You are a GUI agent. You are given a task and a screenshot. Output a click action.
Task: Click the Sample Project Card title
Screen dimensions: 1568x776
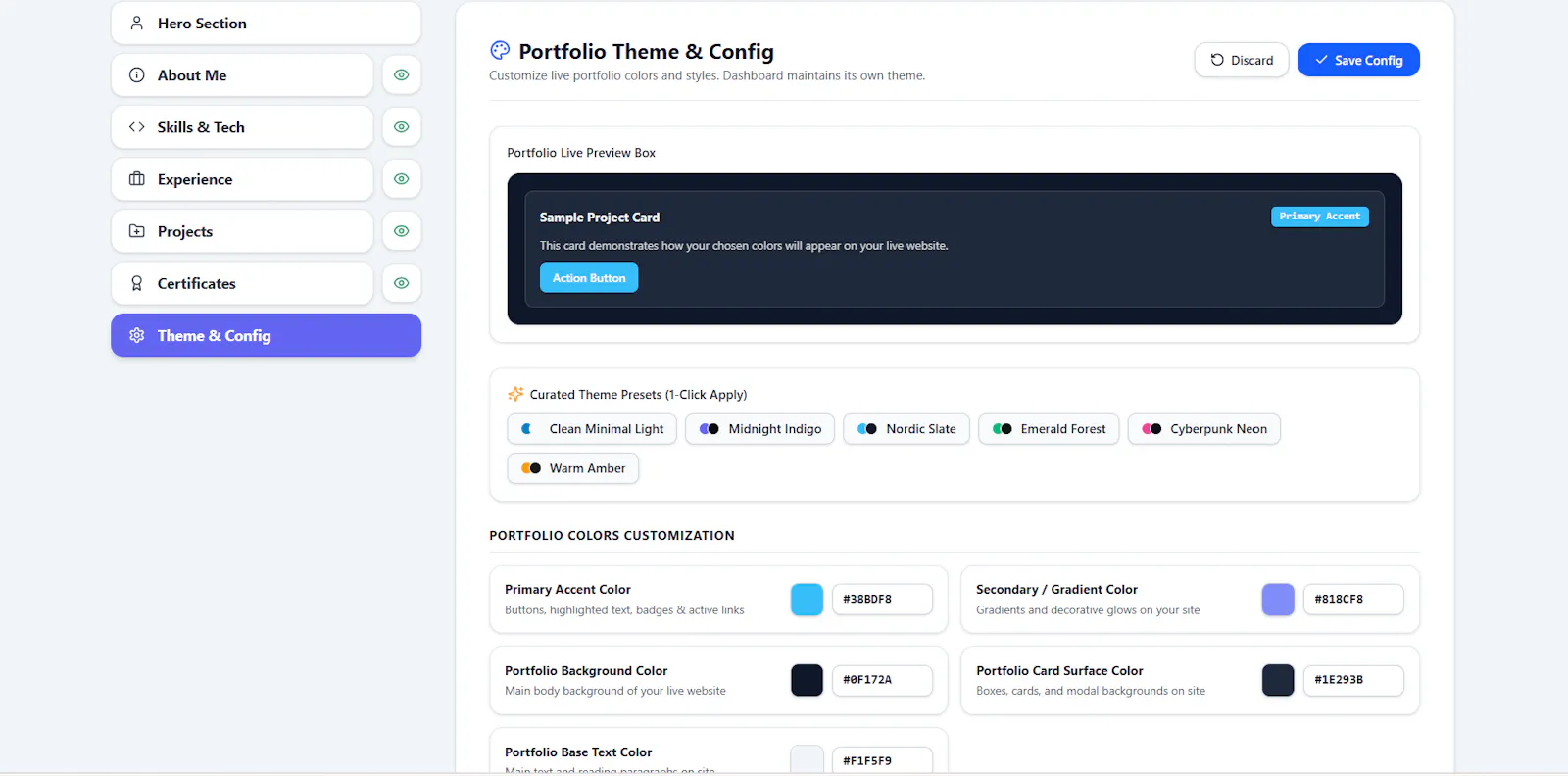coord(599,218)
